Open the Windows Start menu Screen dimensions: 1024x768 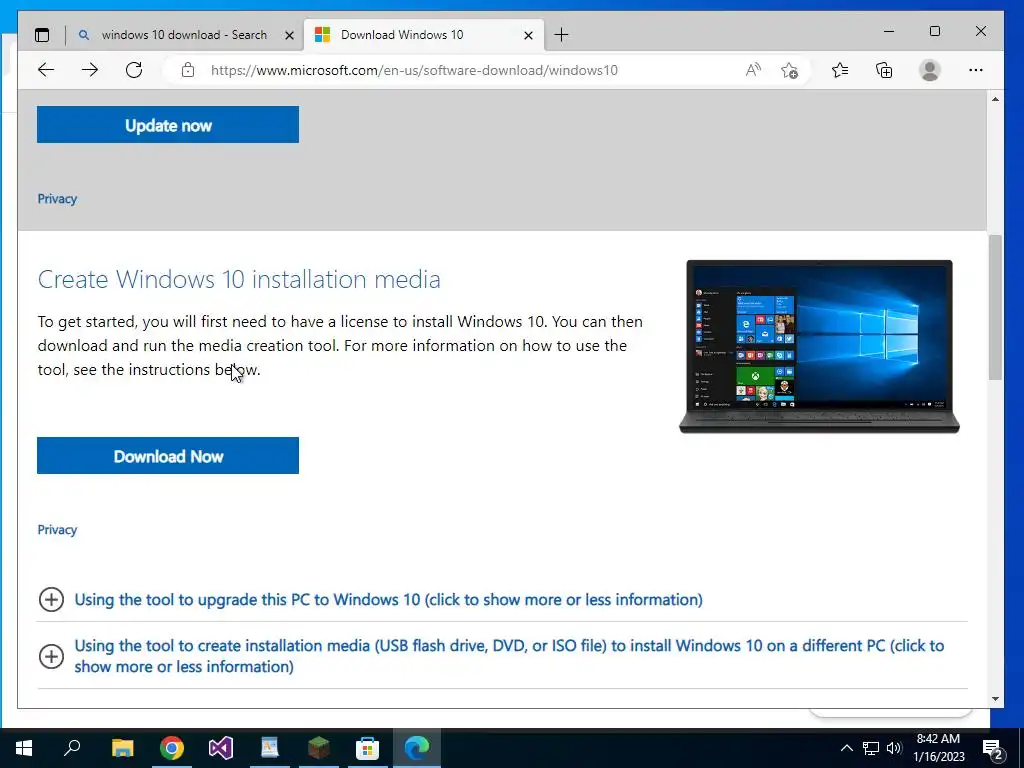pos(24,748)
